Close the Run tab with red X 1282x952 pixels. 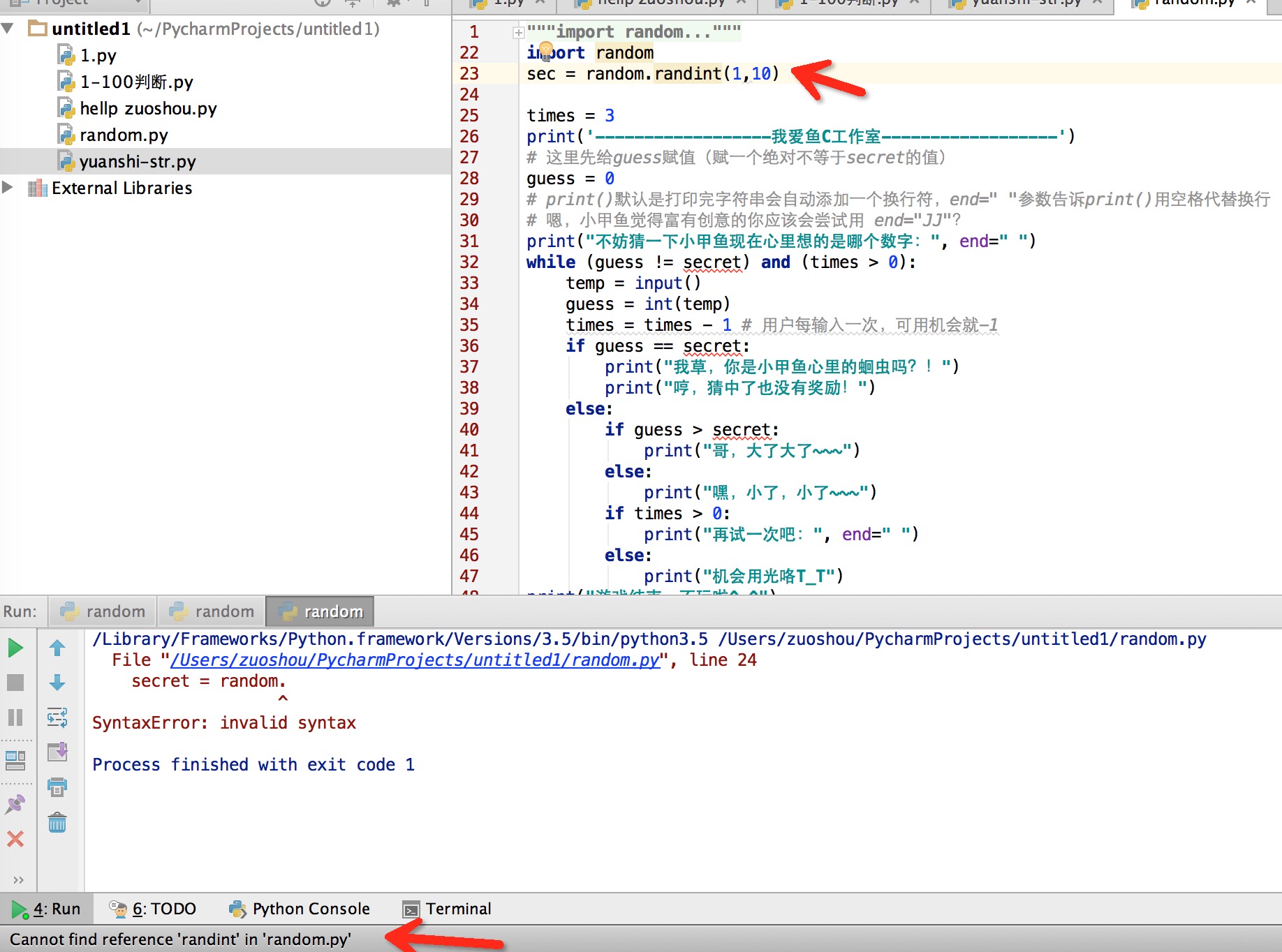[x=15, y=839]
